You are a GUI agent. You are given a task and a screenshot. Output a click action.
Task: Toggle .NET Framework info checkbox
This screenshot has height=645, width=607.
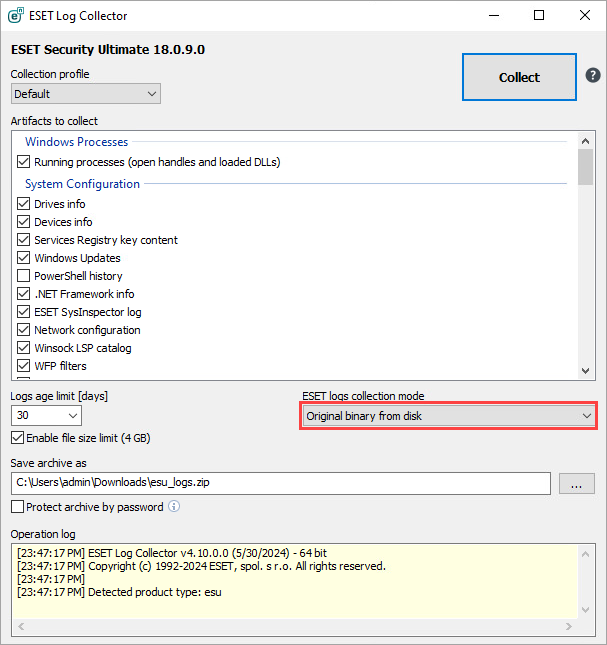[x=23, y=294]
